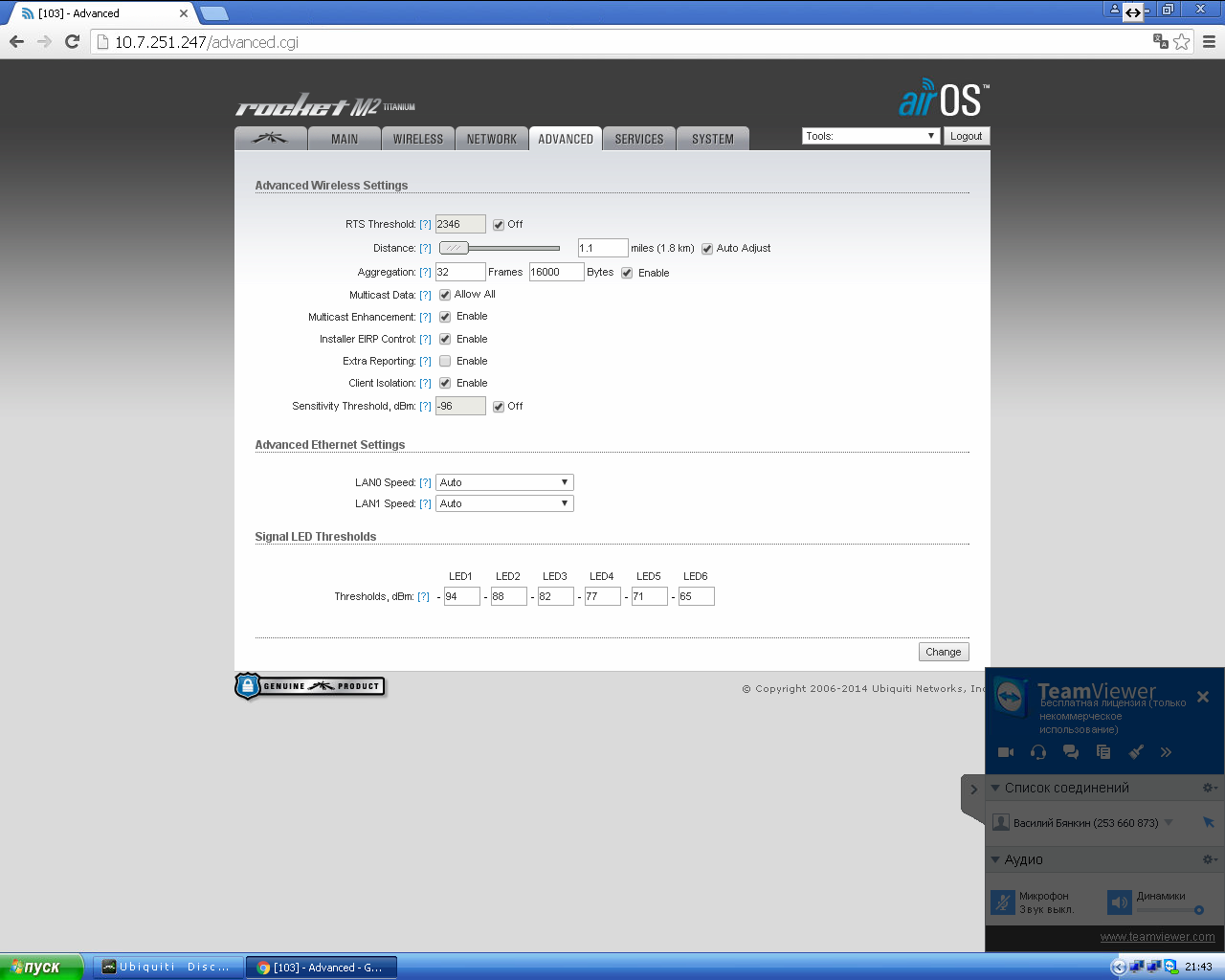
Task: Toggle Multicast Data Allow All checkbox
Action: coord(445,295)
